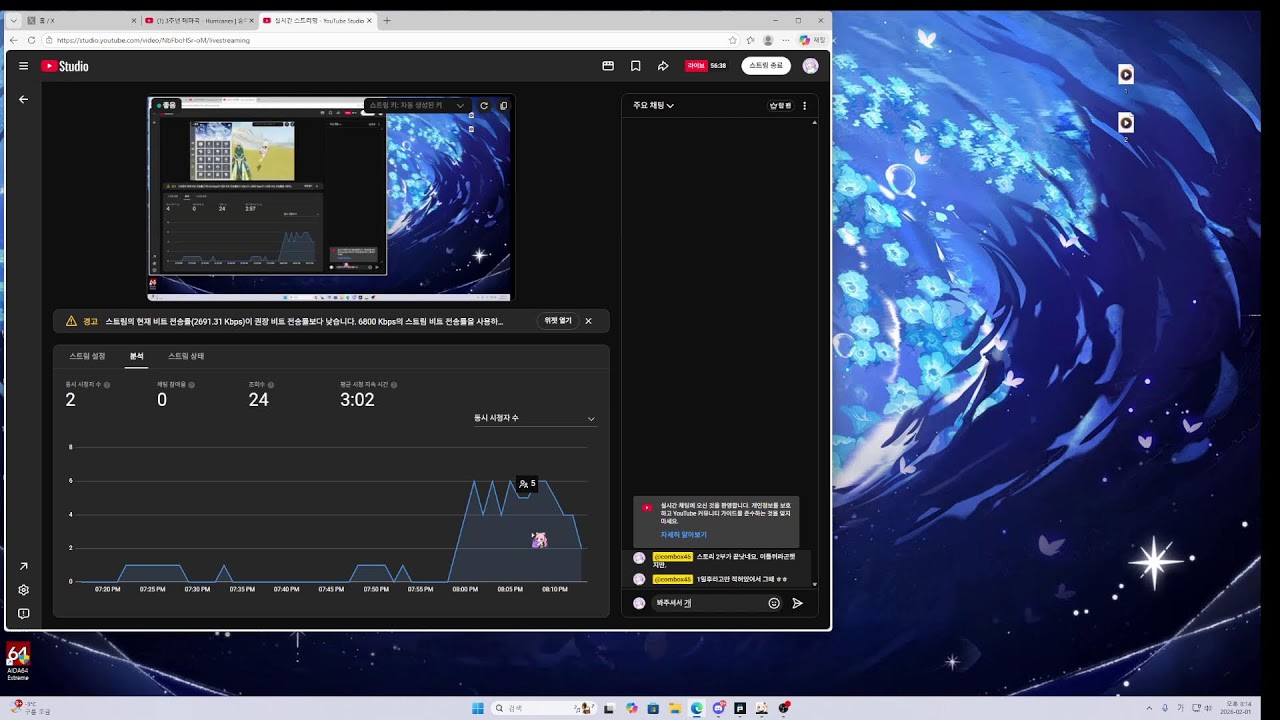Click the Edge icon on the taskbar
This screenshot has height=720, width=1280.
pyautogui.click(x=696, y=708)
